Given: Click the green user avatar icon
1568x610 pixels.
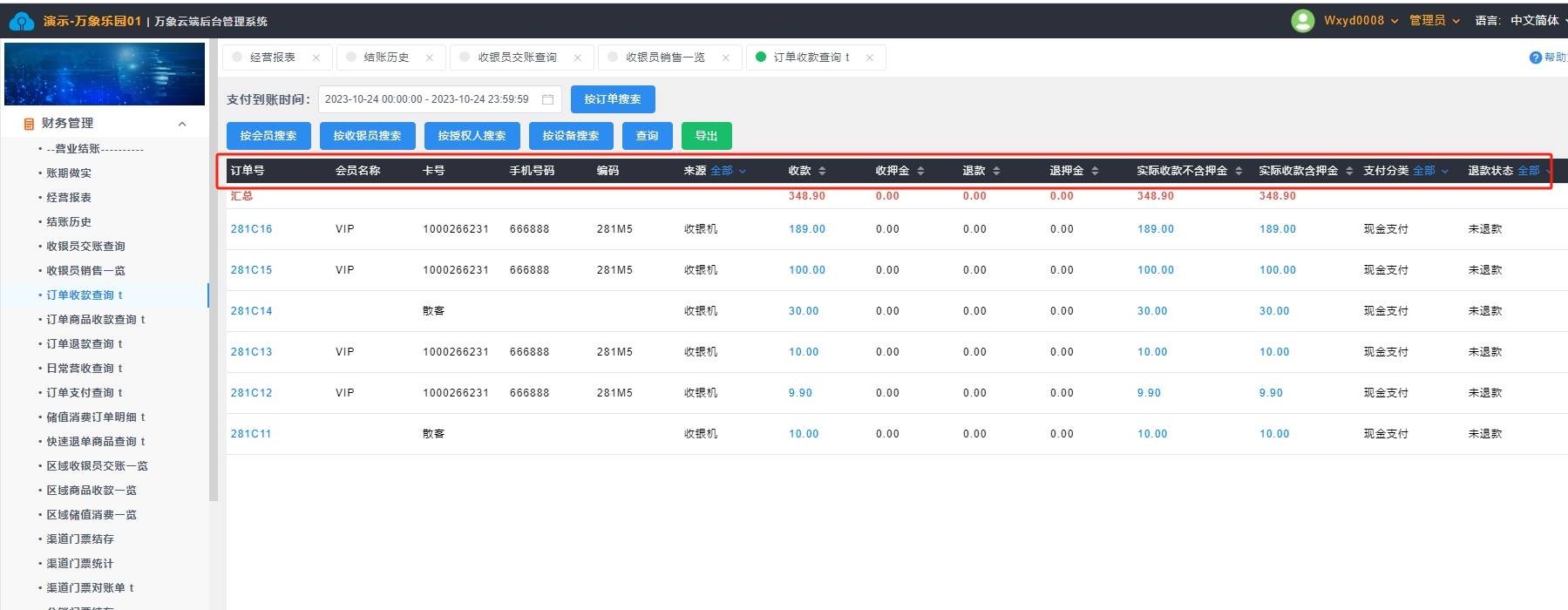Looking at the screenshot, I should tap(1302, 21).
